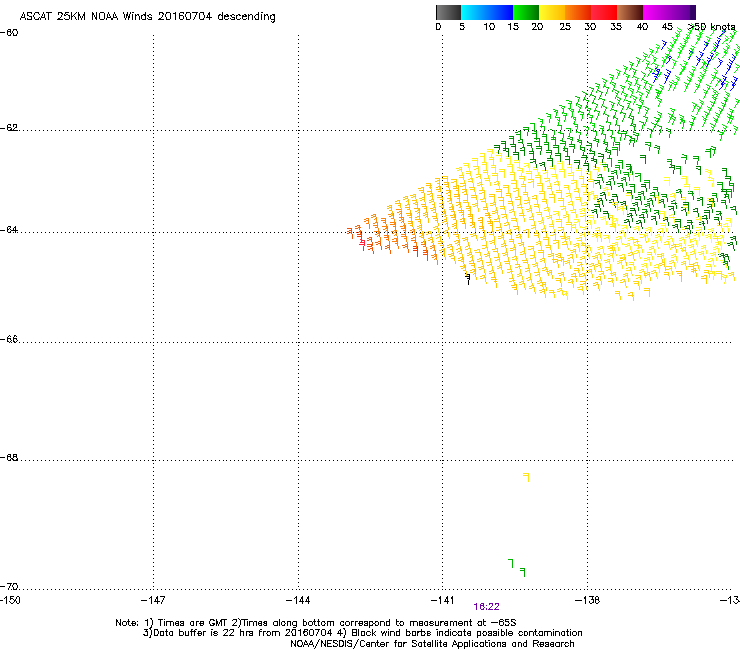Click the '40' label in the knots legend
The height and width of the screenshot is (650, 740).
point(642,27)
